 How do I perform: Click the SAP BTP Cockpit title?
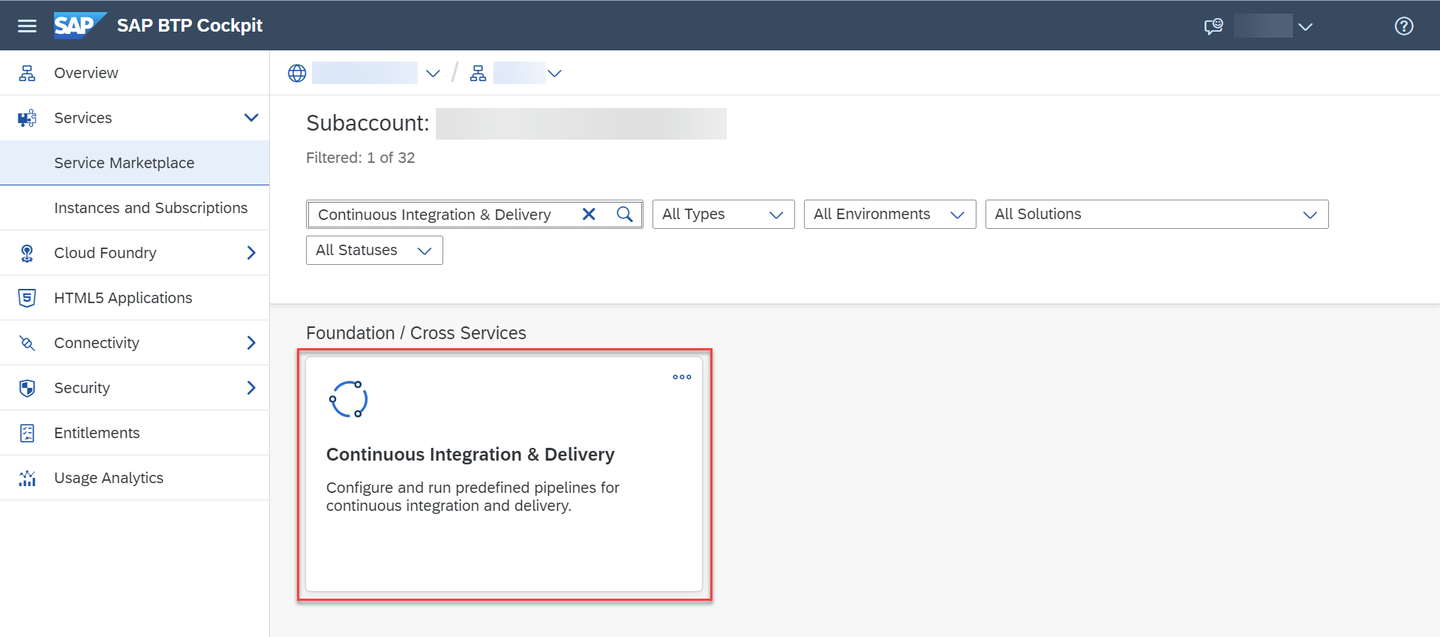(x=190, y=26)
